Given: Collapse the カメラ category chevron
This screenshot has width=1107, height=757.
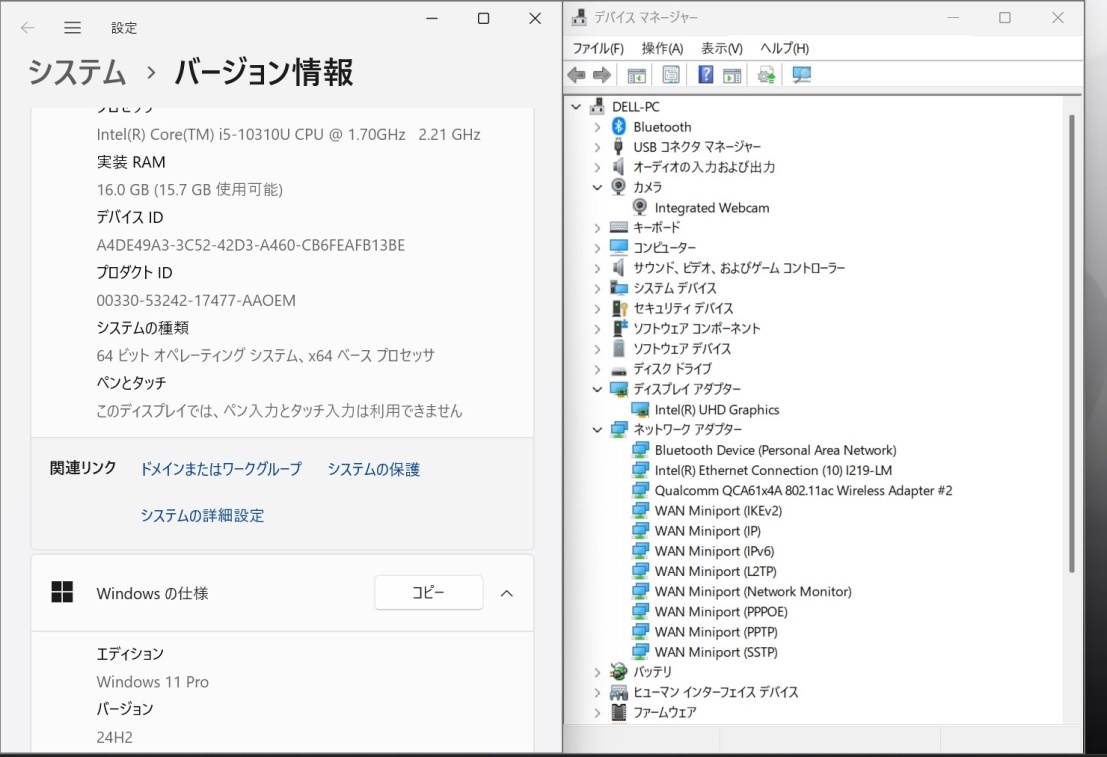Looking at the screenshot, I should point(597,187).
